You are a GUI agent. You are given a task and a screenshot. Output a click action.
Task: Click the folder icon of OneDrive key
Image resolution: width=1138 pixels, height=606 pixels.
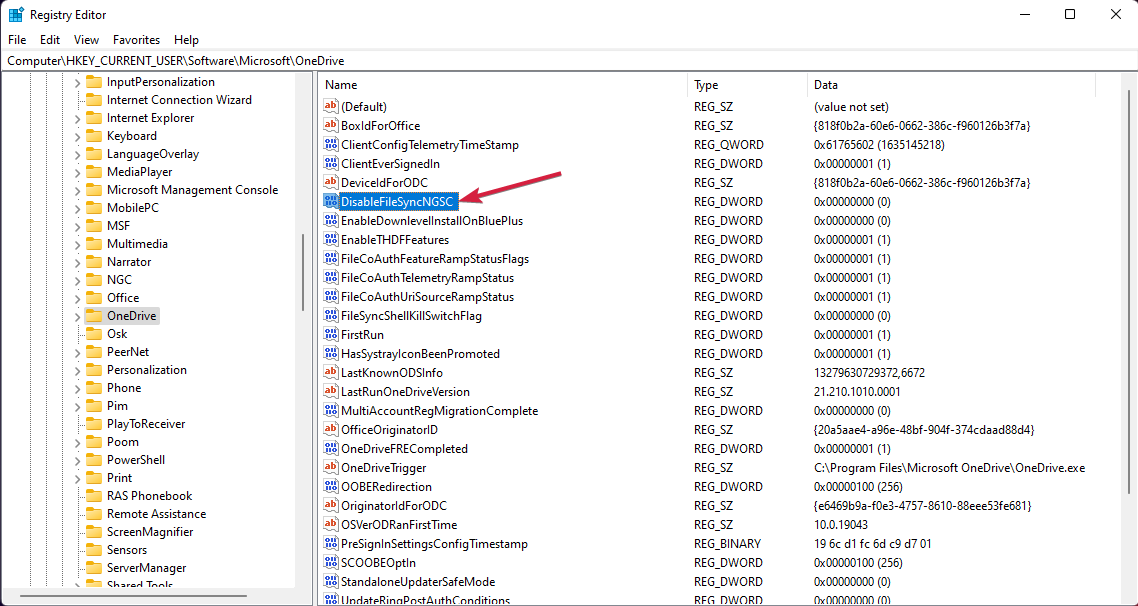point(94,316)
